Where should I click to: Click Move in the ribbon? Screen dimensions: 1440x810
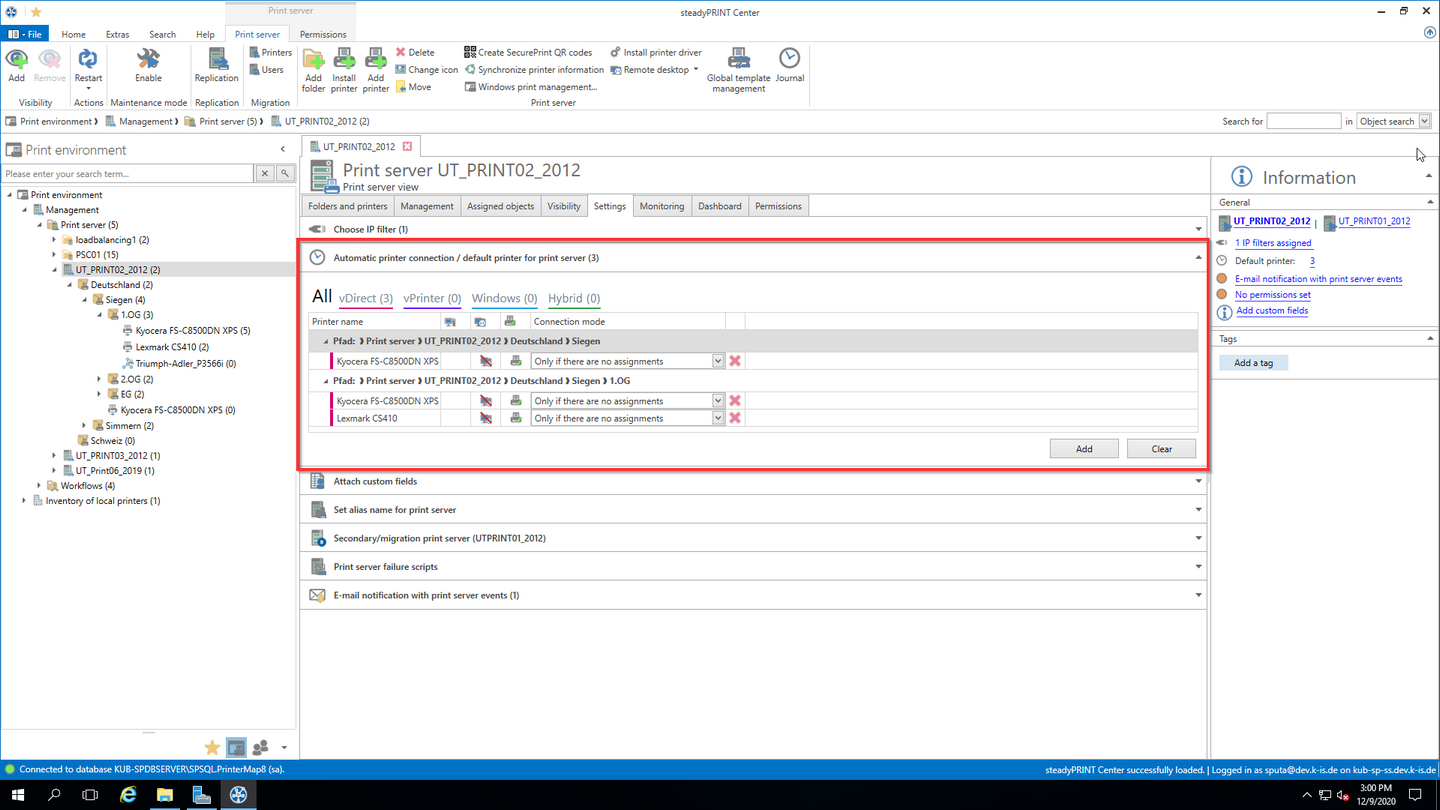point(414,87)
